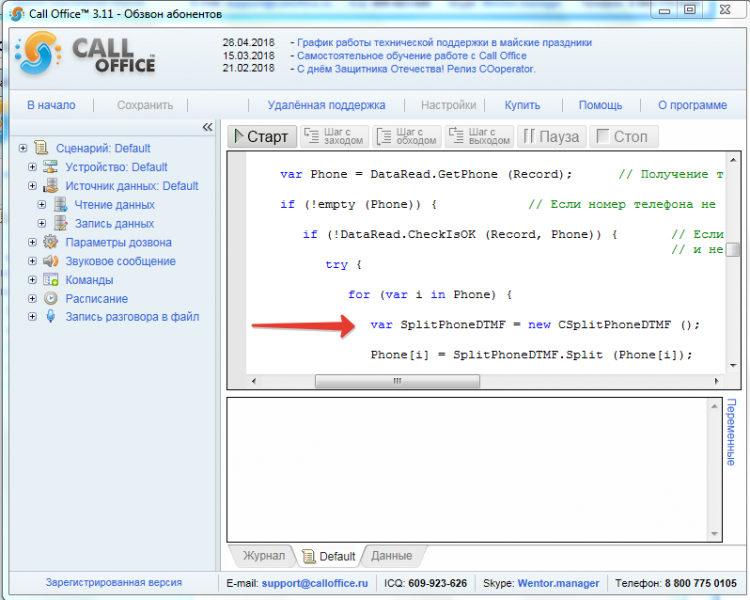This screenshot has width=750, height=600.
Task: Expand the Команды node
Action: pos(32,279)
